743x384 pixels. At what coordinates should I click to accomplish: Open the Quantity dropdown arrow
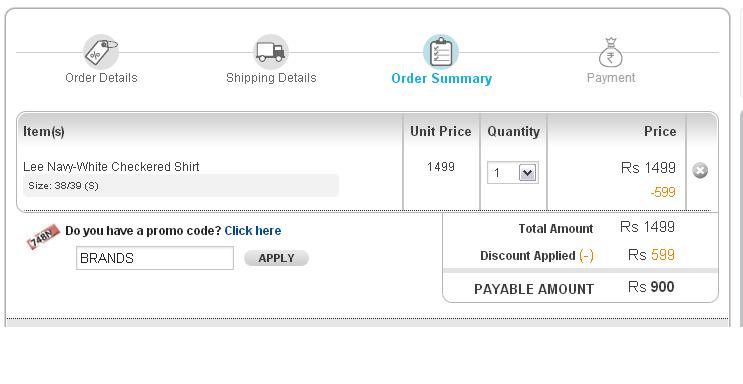click(x=527, y=173)
